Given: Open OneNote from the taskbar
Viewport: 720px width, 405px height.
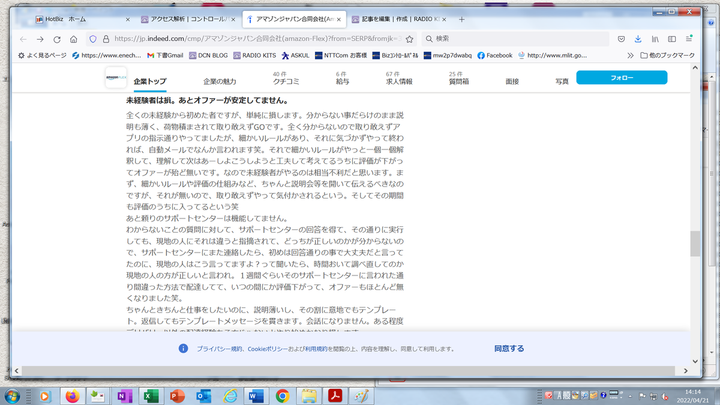Looking at the screenshot, I should (124, 395).
